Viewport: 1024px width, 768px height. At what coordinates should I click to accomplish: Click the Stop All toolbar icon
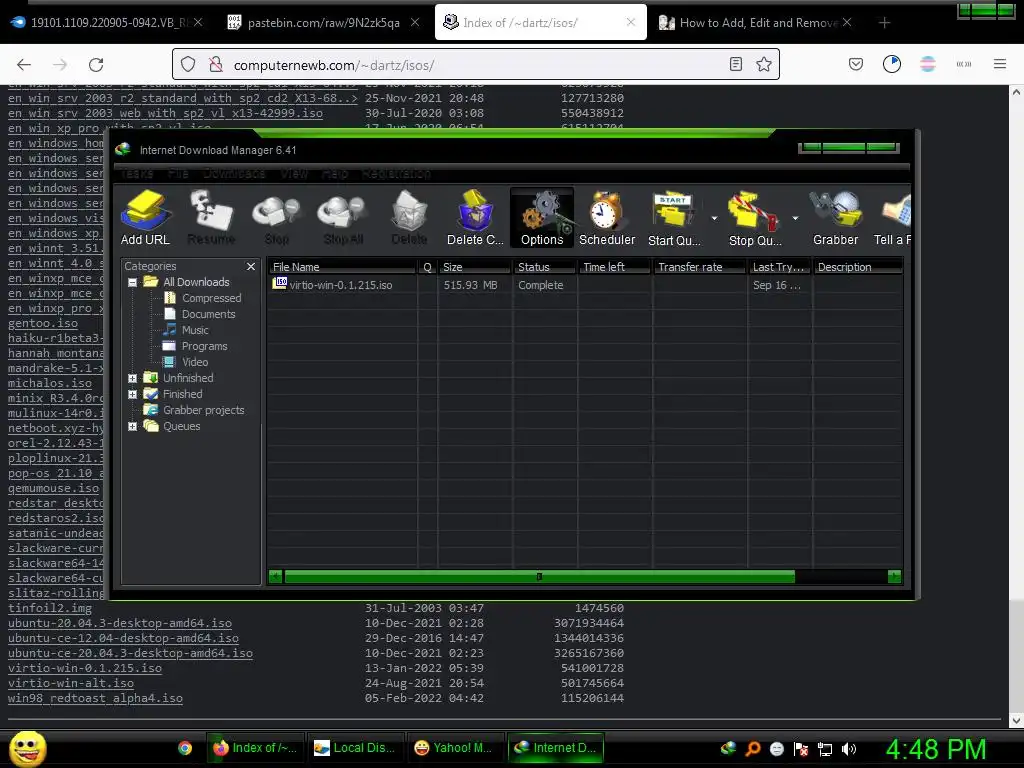point(343,217)
